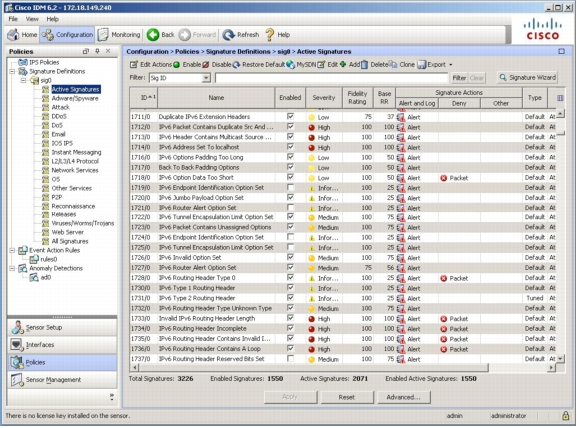The image size is (577, 428).
Task: Click the filter text input field
Action: (332, 78)
